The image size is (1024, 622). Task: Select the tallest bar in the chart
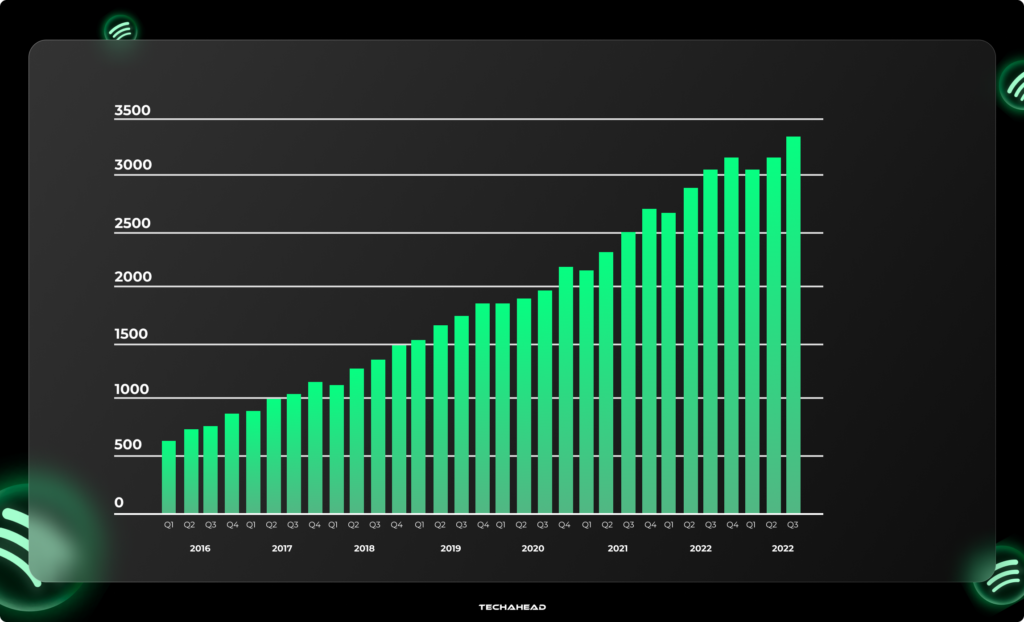pyautogui.click(x=793, y=325)
